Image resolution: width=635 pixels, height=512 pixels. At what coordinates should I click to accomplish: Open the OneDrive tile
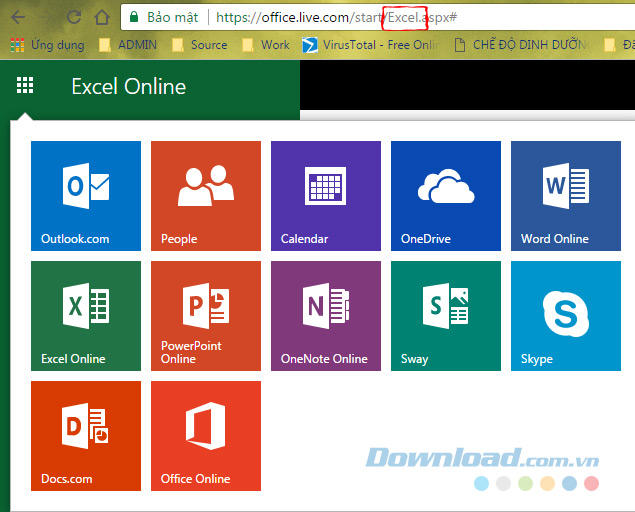point(445,195)
